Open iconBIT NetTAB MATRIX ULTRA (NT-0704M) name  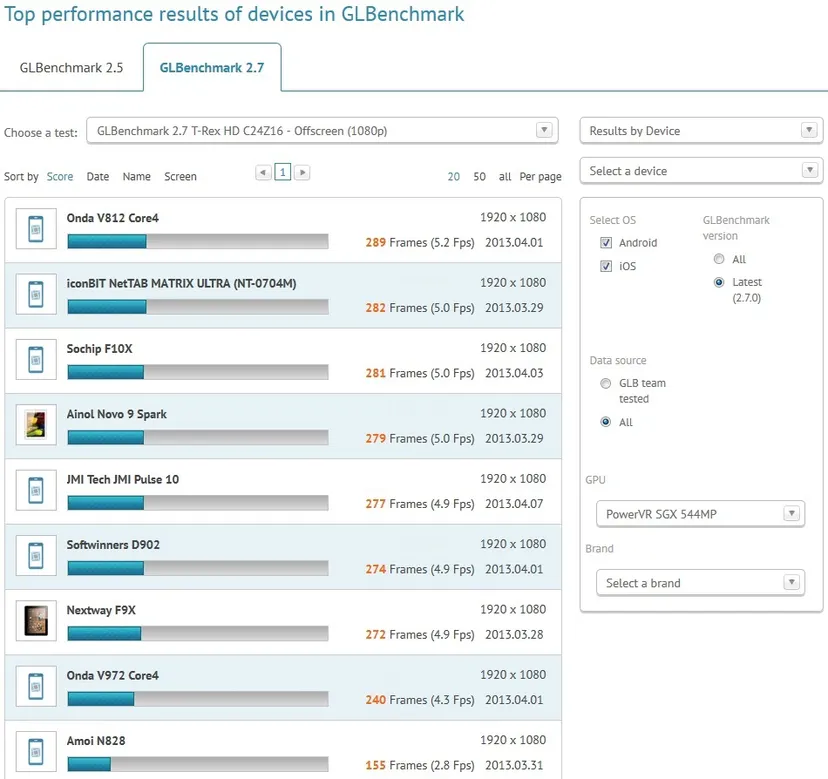point(181,283)
